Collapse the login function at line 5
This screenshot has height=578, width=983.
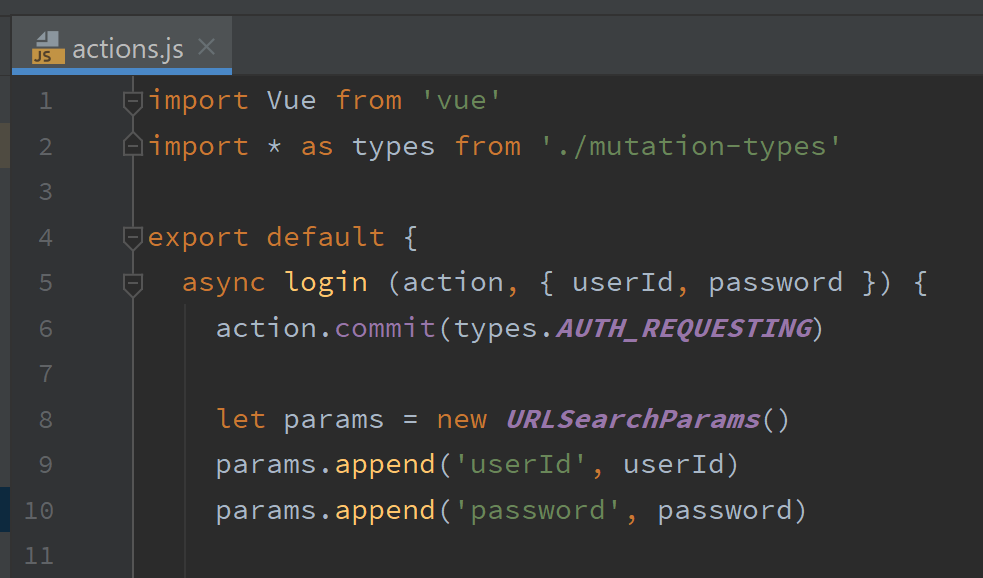[133, 284]
